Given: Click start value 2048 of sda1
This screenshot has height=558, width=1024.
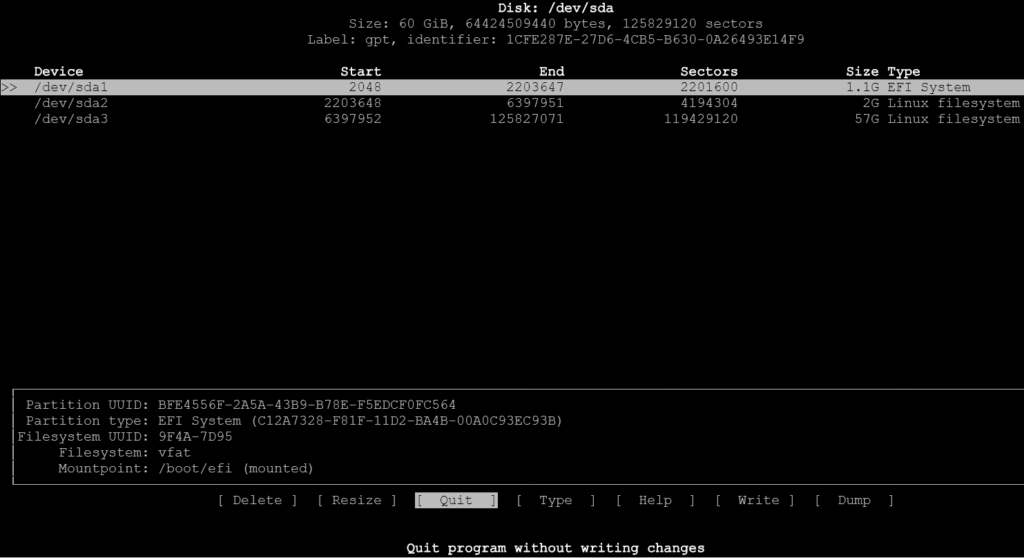Looking at the screenshot, I should pyautogui.click(x=364, y=87).
